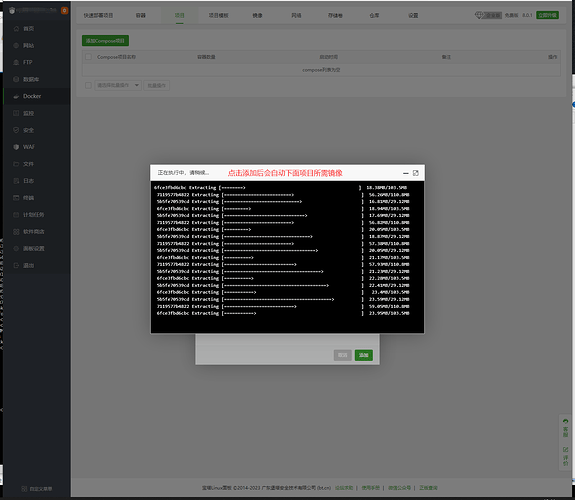Toggle the select-all checkbox in Compose table header
This screenshot has height=500, width=575.
click(88, 57)
